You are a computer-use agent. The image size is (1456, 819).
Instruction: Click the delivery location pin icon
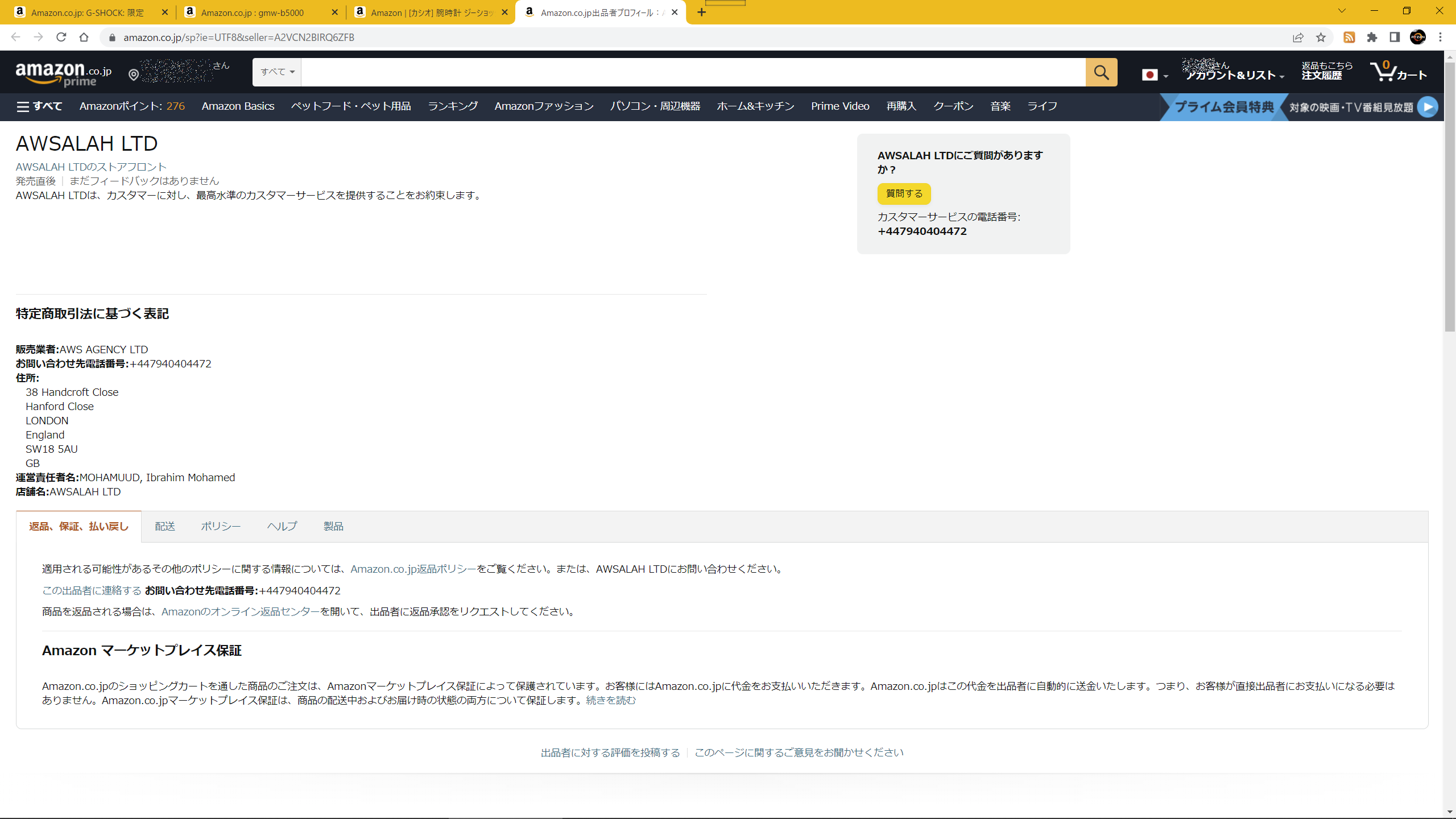(134, 75)
